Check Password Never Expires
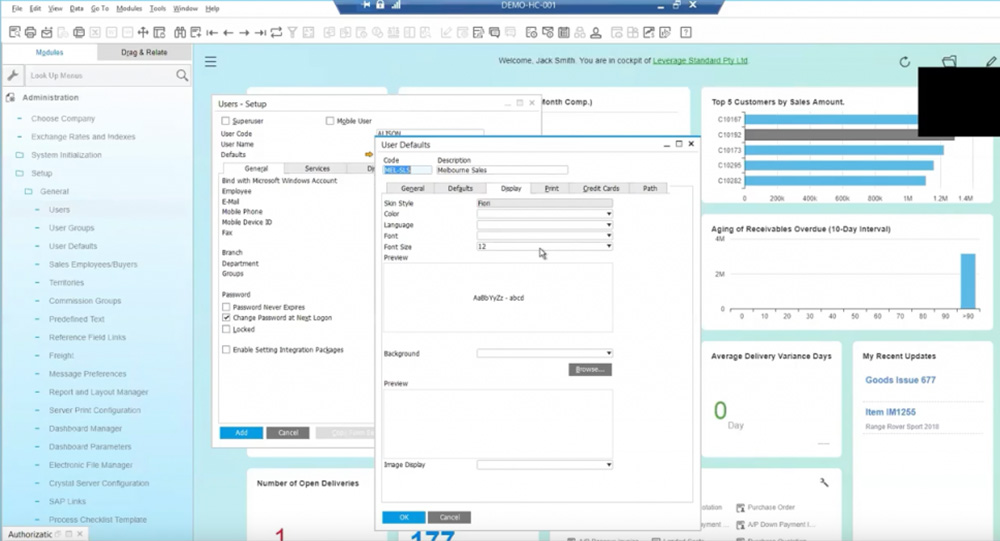The image size is (1000, 541). pyautogui.click(x=226, y=307)
